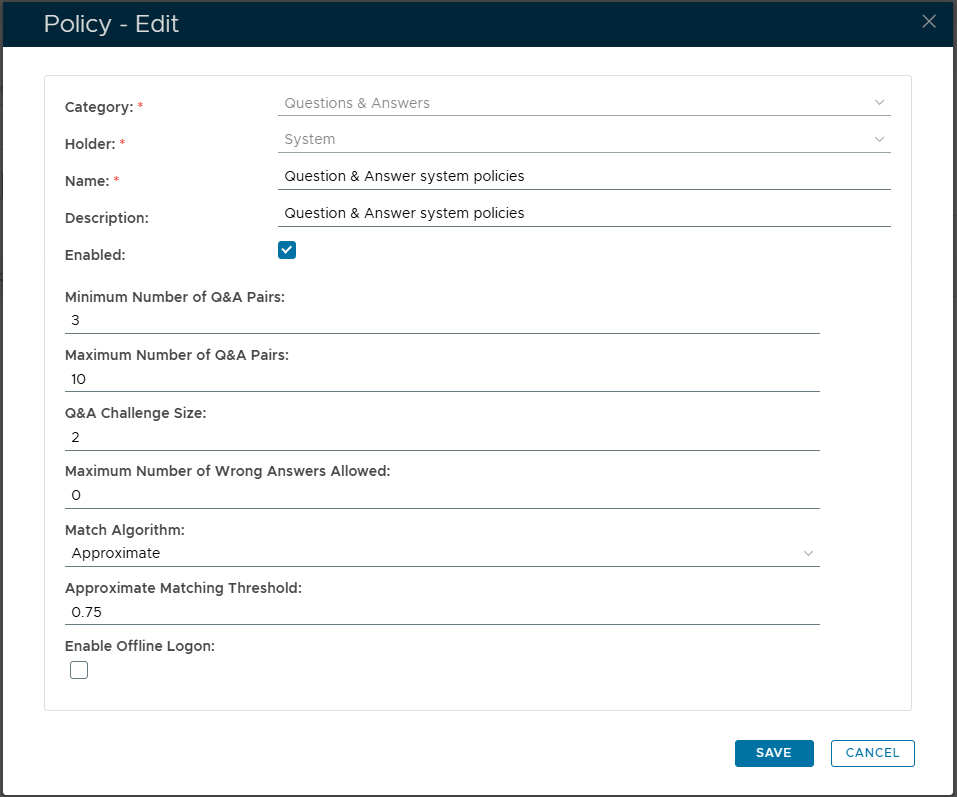Click the Holder field's chevron arrow
This screenshot has height=797, width=957.
tap(879, 140)
